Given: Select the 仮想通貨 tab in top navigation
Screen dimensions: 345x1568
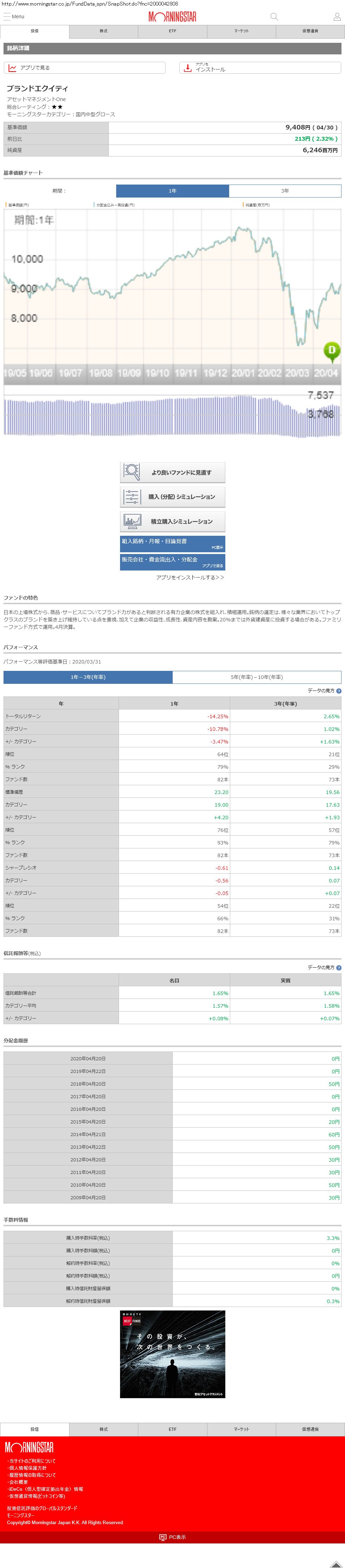Looking at the screenshot, I should [310, 31].
